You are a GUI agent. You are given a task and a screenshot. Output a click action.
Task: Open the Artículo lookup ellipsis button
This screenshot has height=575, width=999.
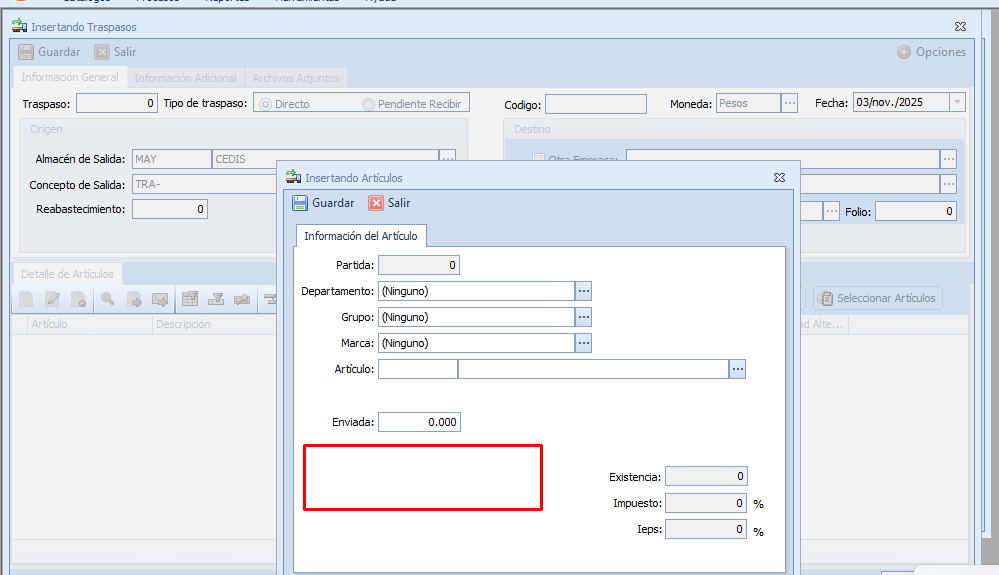(x=738, y=369)
